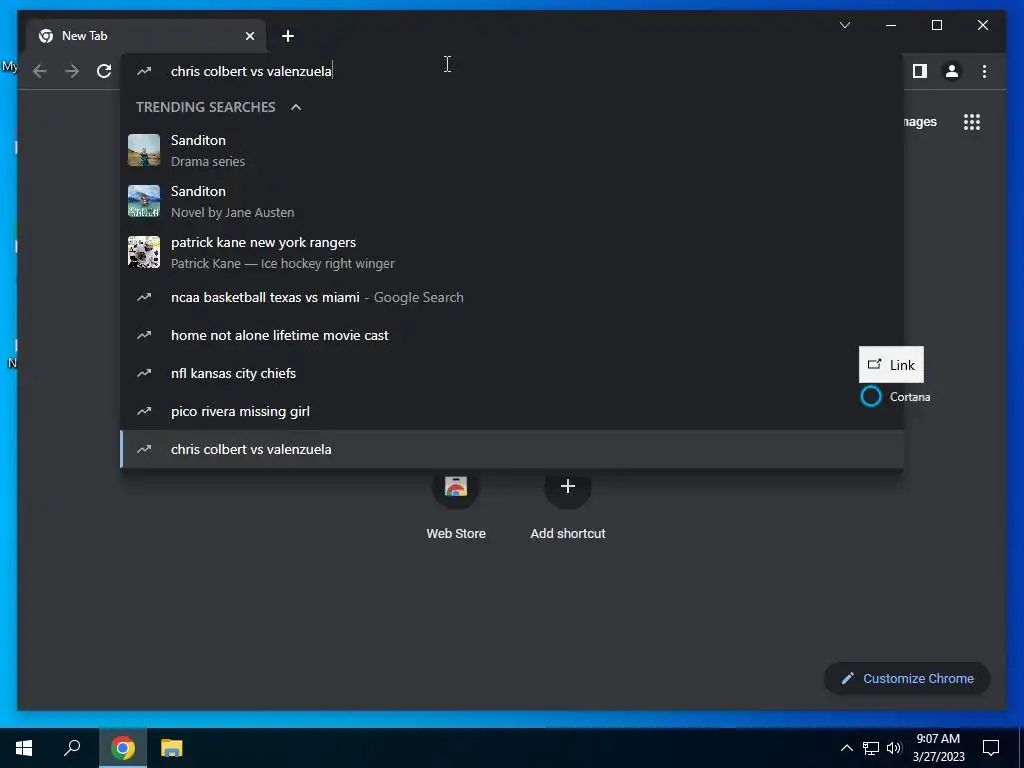Click the Customize Chrome button

[907, 679]
